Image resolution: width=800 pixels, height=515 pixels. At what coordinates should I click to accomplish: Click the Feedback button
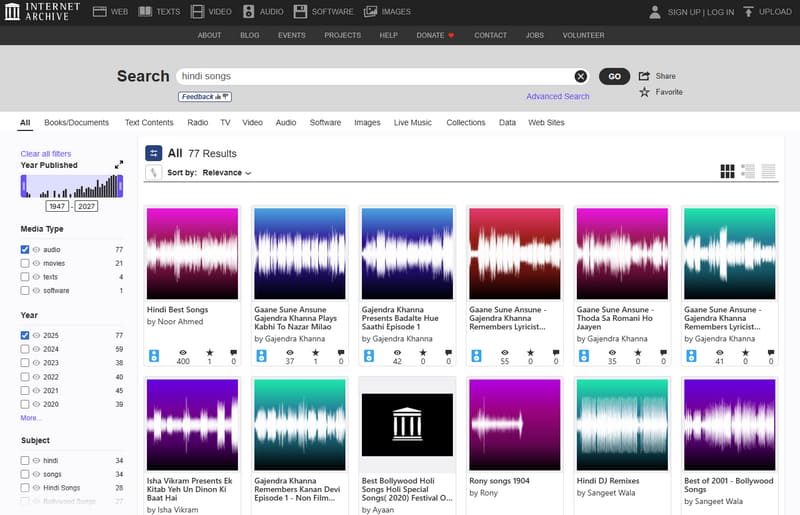205,96
